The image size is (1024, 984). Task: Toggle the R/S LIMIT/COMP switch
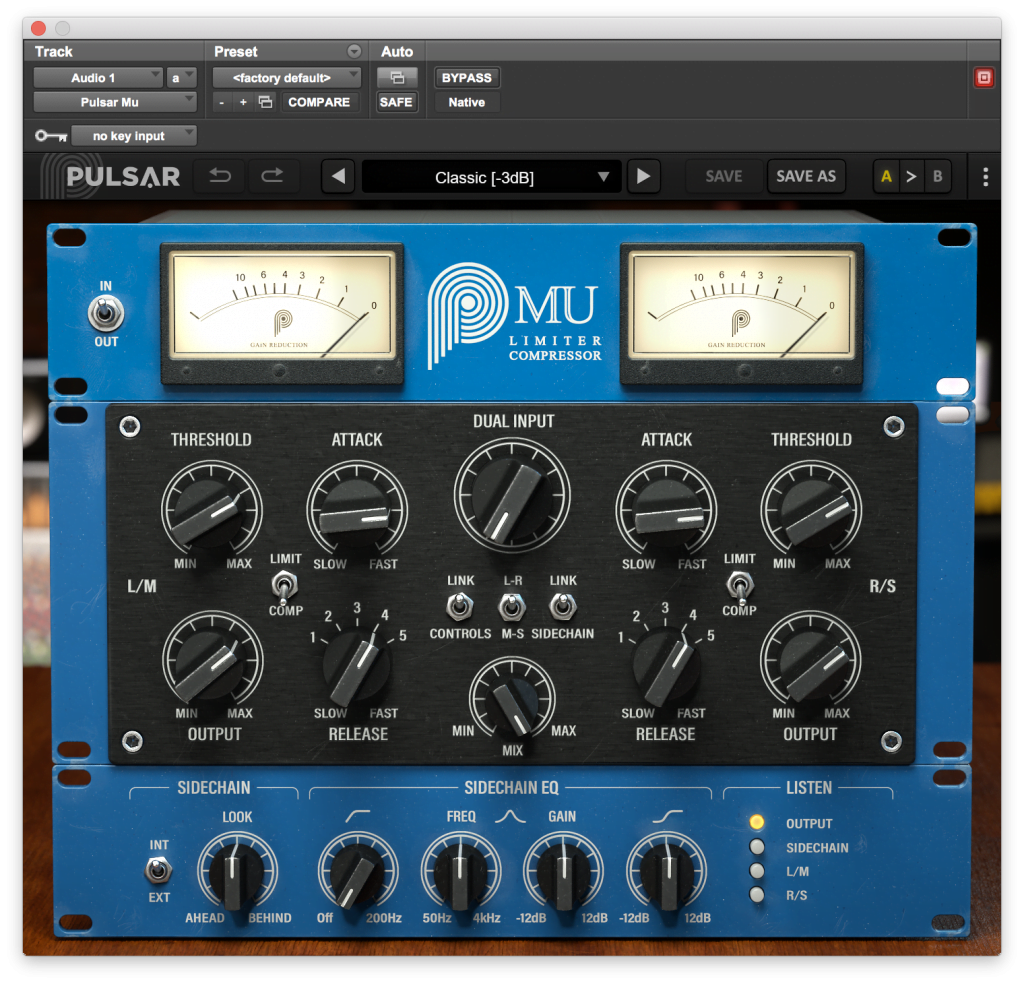[739, 586]
